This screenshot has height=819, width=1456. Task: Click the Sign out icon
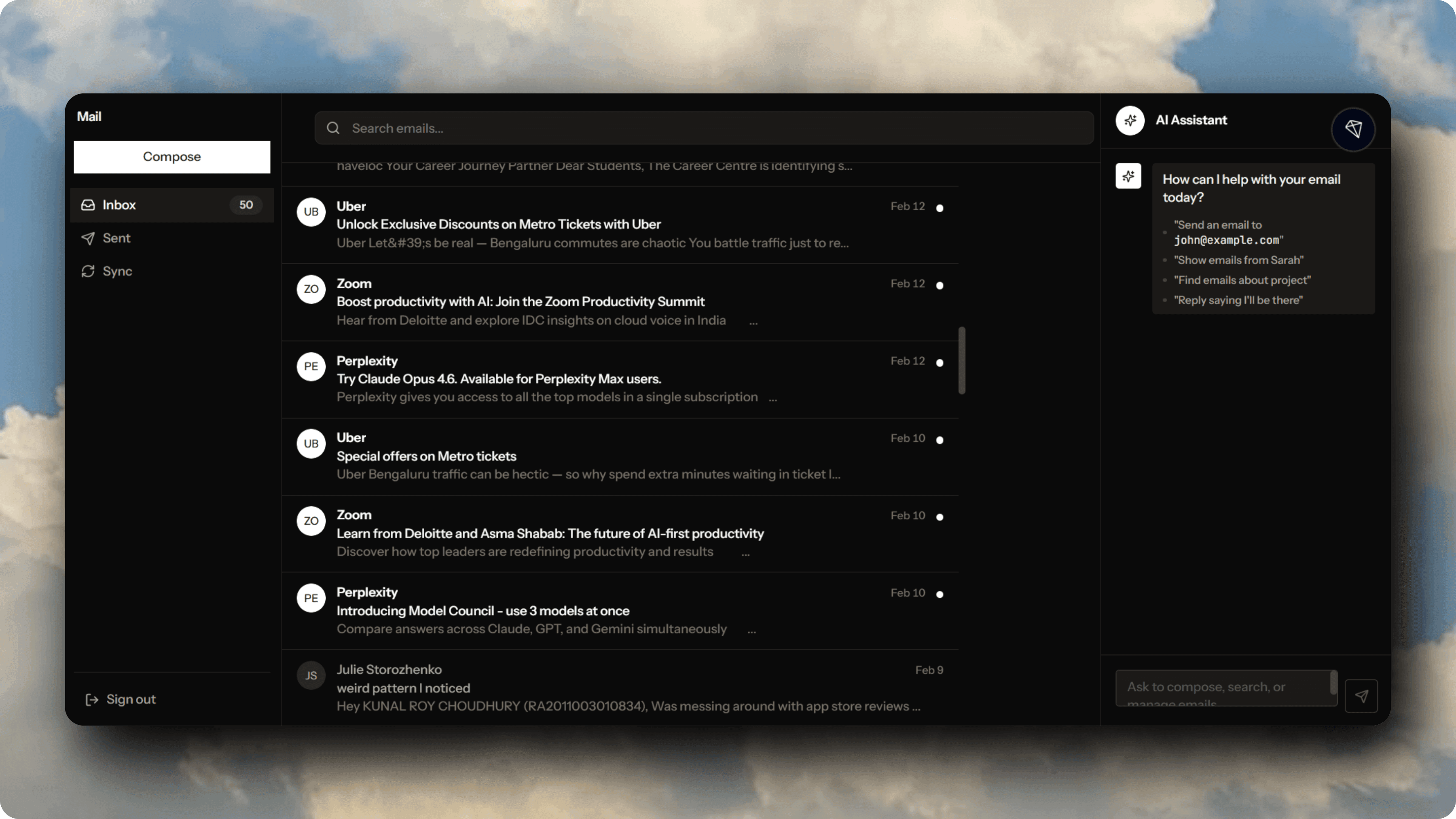(x=91, y=700)
